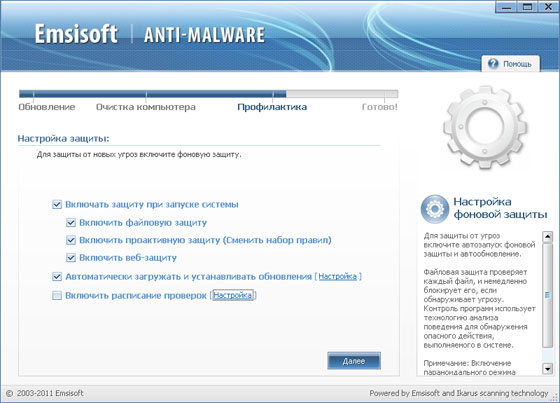Toggle 'Включать защиту при запуске системы' checkbox
Viewport: 560px width, 403px height.
57,204
